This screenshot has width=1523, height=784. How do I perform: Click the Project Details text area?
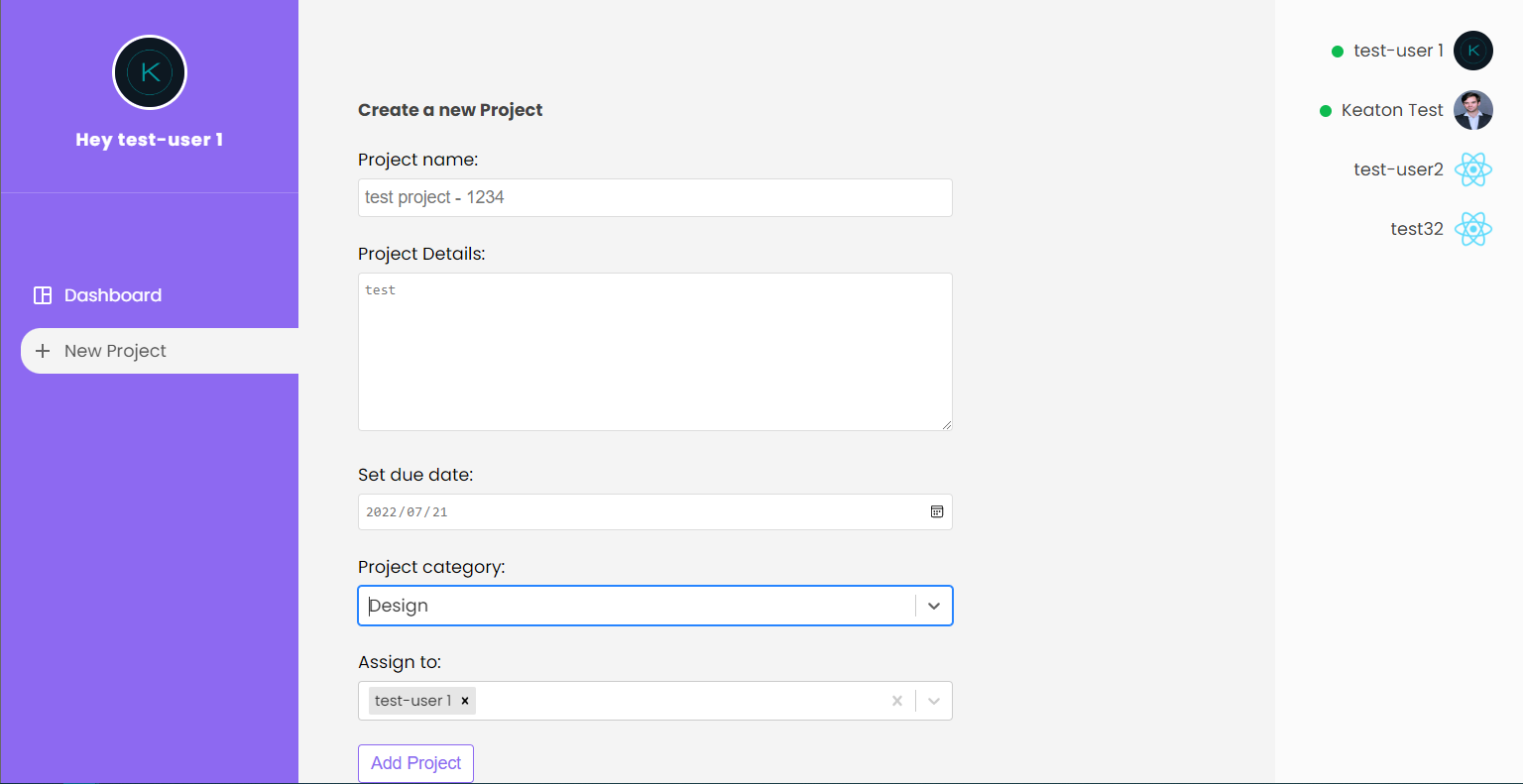(x=654, y=352)
